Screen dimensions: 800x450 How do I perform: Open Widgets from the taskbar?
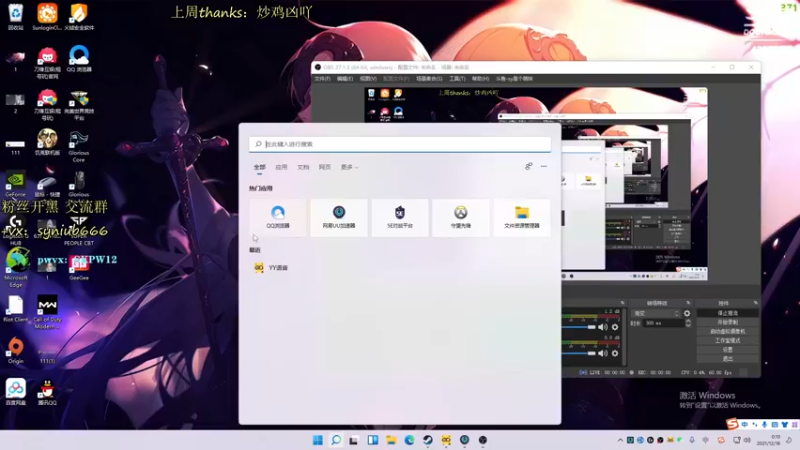[372, 440]
